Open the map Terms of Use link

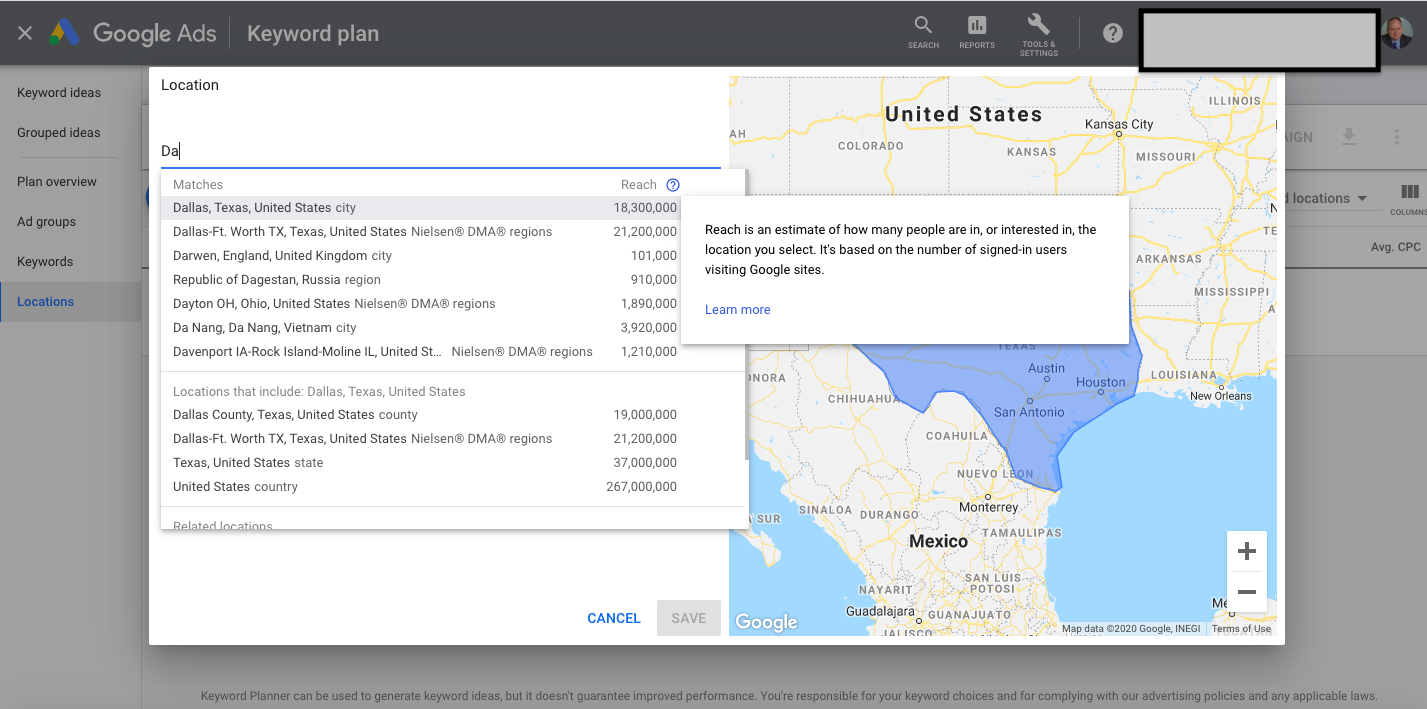click(1241, 629)
